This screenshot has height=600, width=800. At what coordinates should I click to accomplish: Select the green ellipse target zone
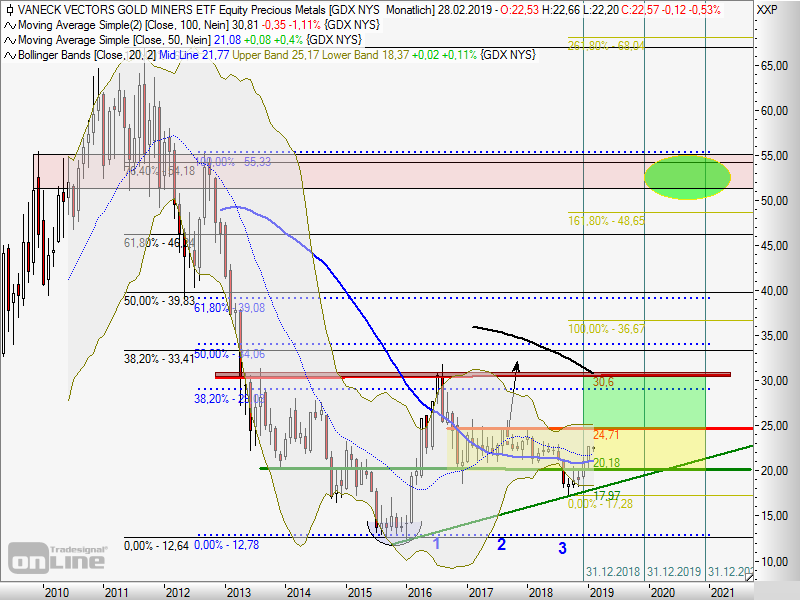(x=687, y=178)
